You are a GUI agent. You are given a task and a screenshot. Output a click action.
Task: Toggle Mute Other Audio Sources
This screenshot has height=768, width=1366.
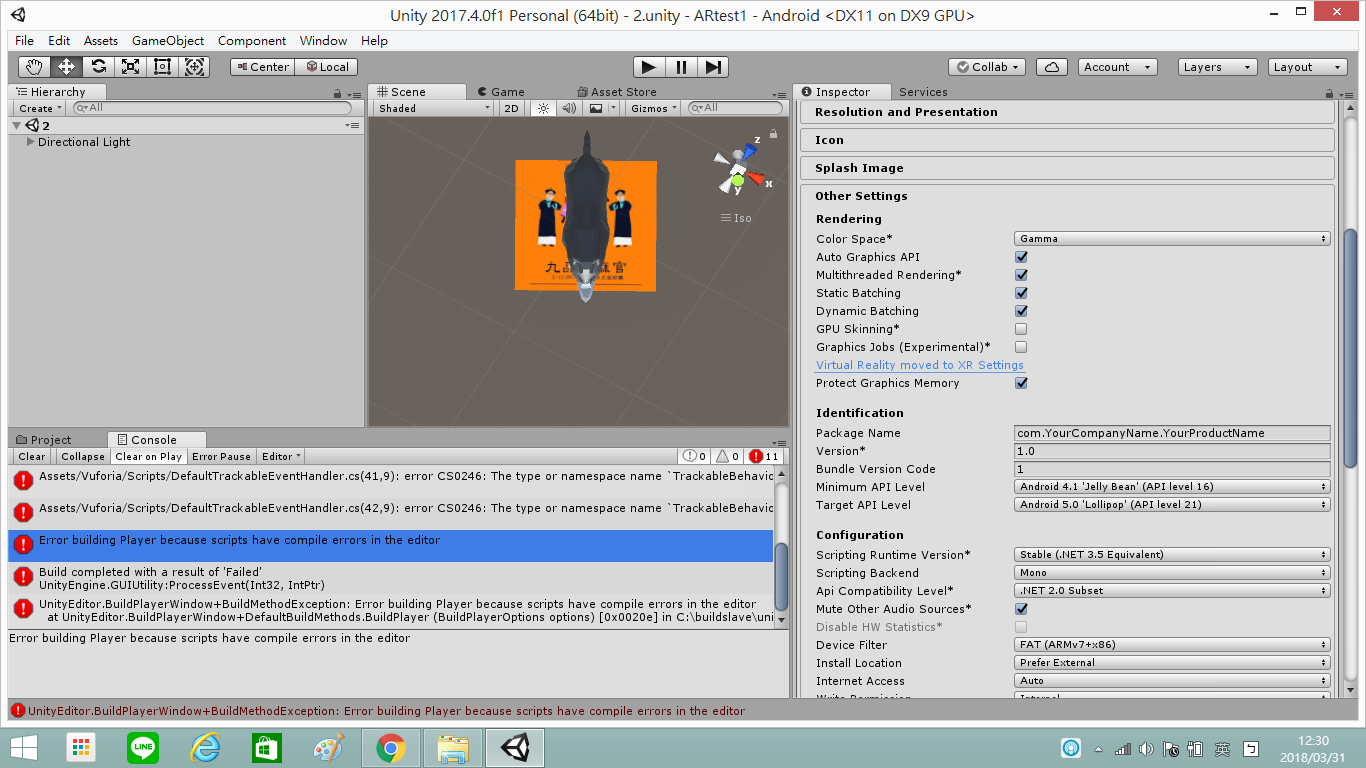1021,609
